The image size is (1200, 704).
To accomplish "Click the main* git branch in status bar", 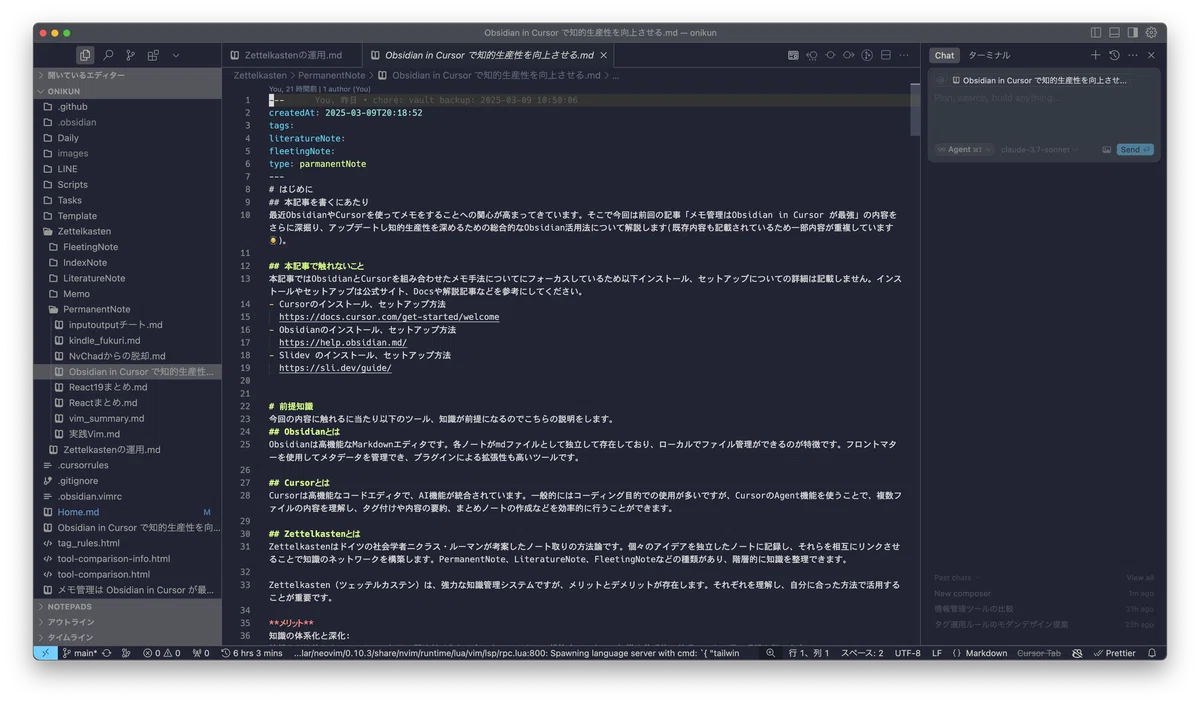I will pyautogui.click(x=79, y=653).
